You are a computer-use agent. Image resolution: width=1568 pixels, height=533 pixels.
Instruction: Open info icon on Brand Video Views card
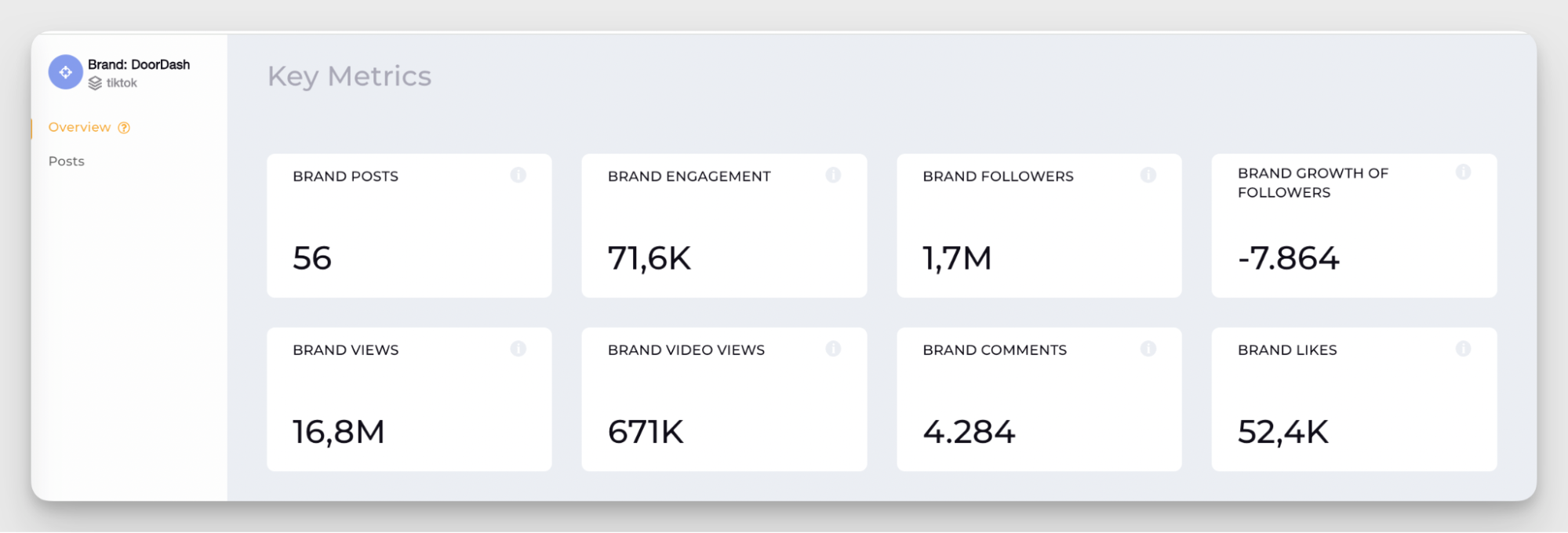click(833, 349)
